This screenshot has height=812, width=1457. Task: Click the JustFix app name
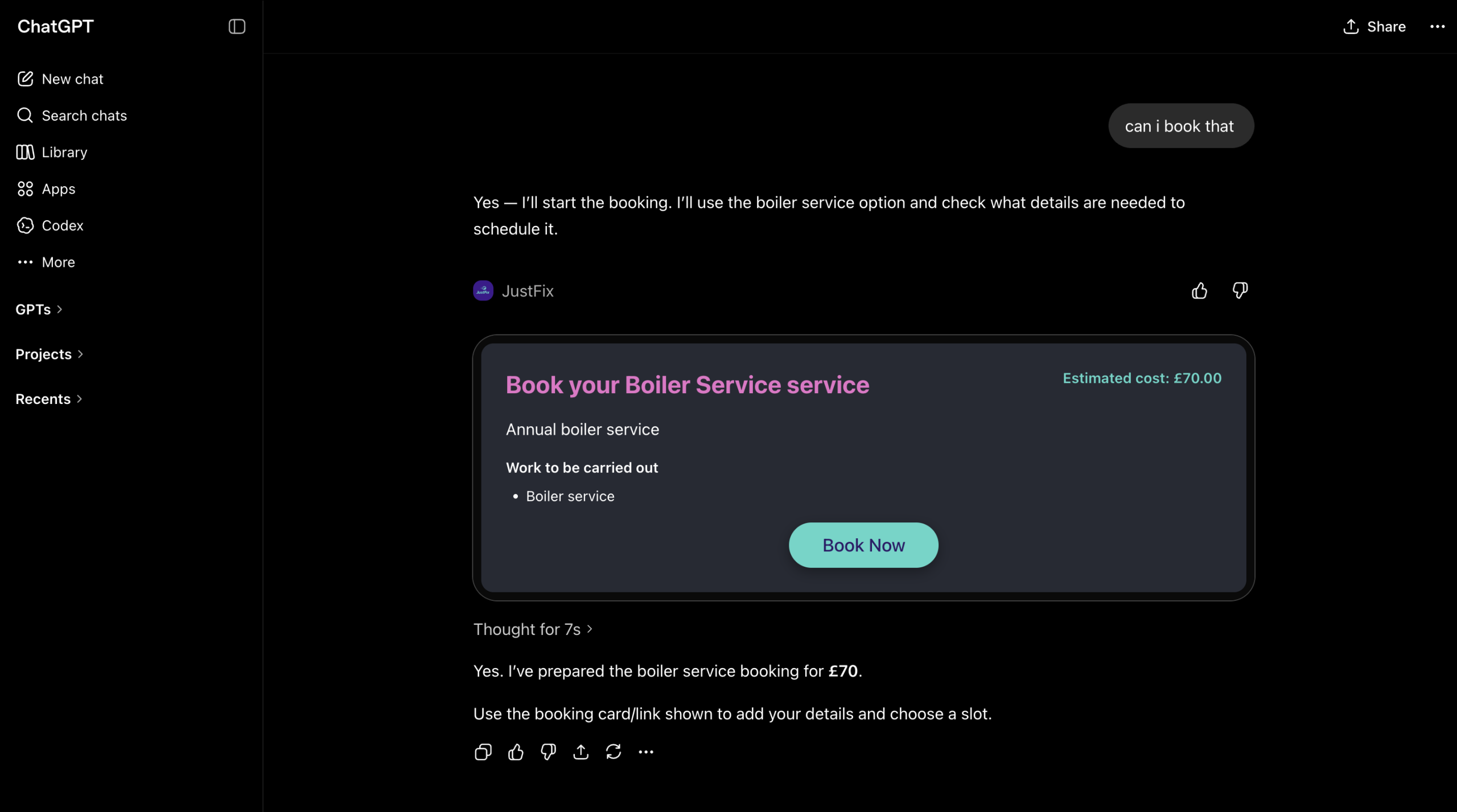coord(528,291)
